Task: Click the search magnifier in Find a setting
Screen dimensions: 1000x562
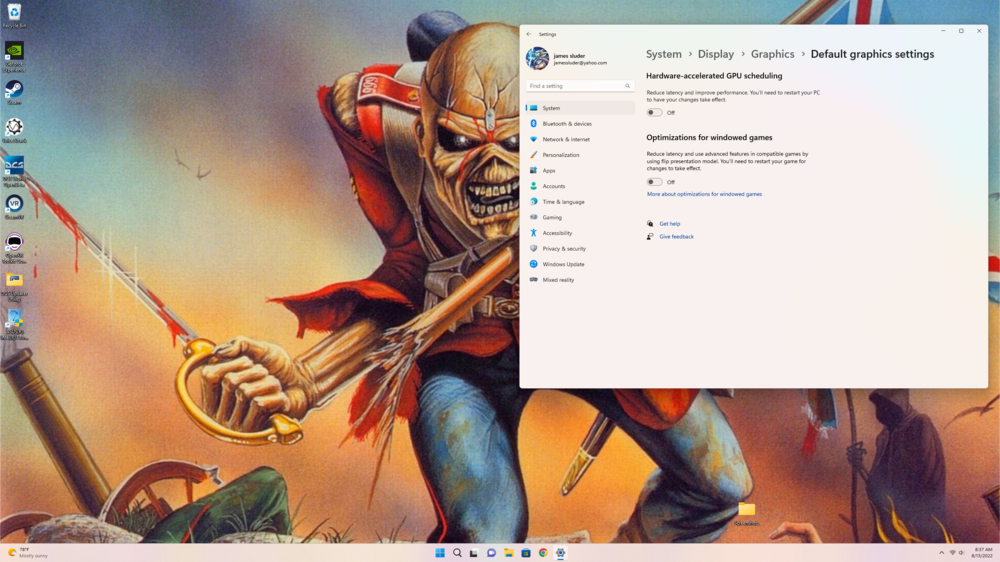Action: click(628, 85)
